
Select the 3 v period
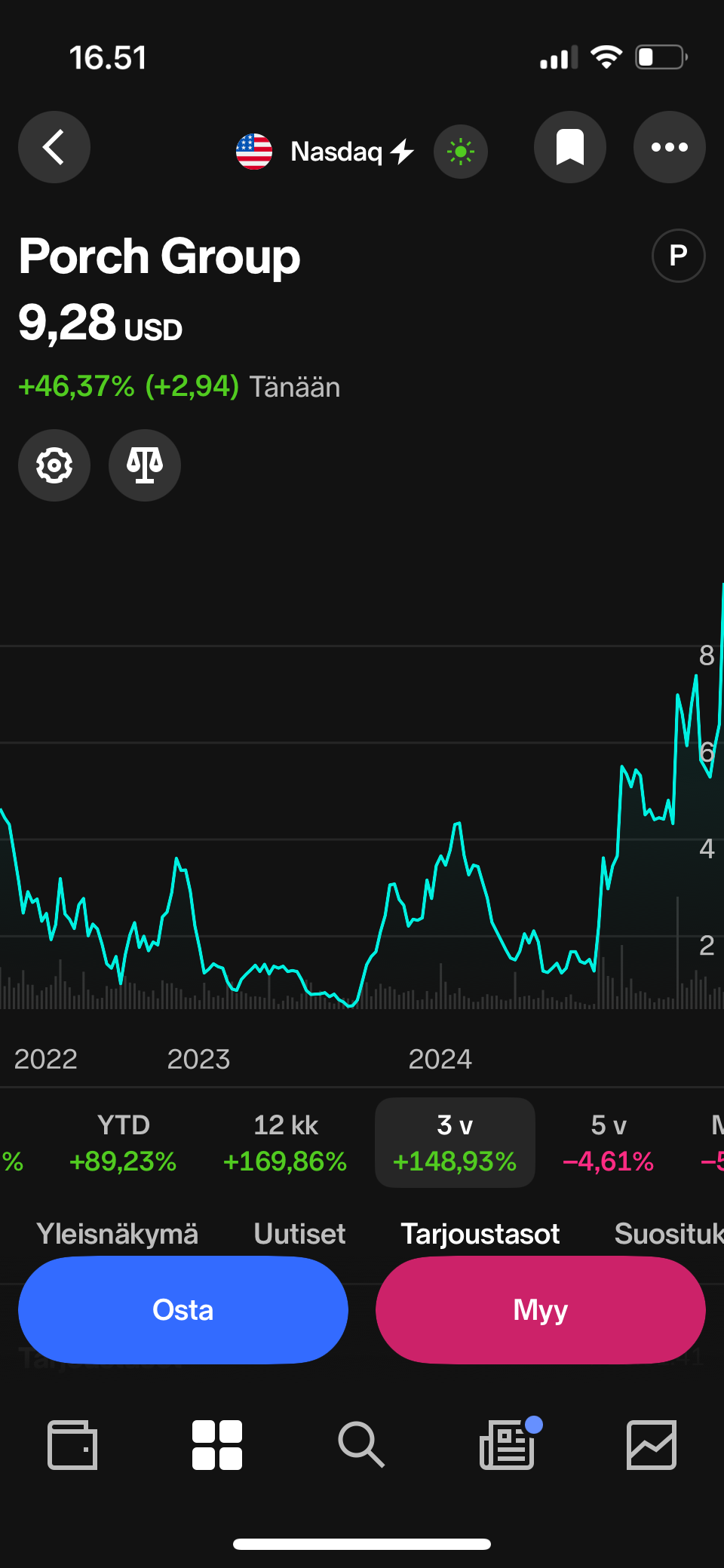(x=455, y=1143)
